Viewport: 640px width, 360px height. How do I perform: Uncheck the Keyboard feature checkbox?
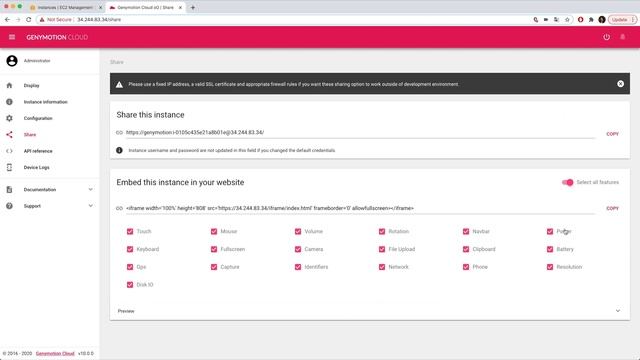click(x=130, y=249)
